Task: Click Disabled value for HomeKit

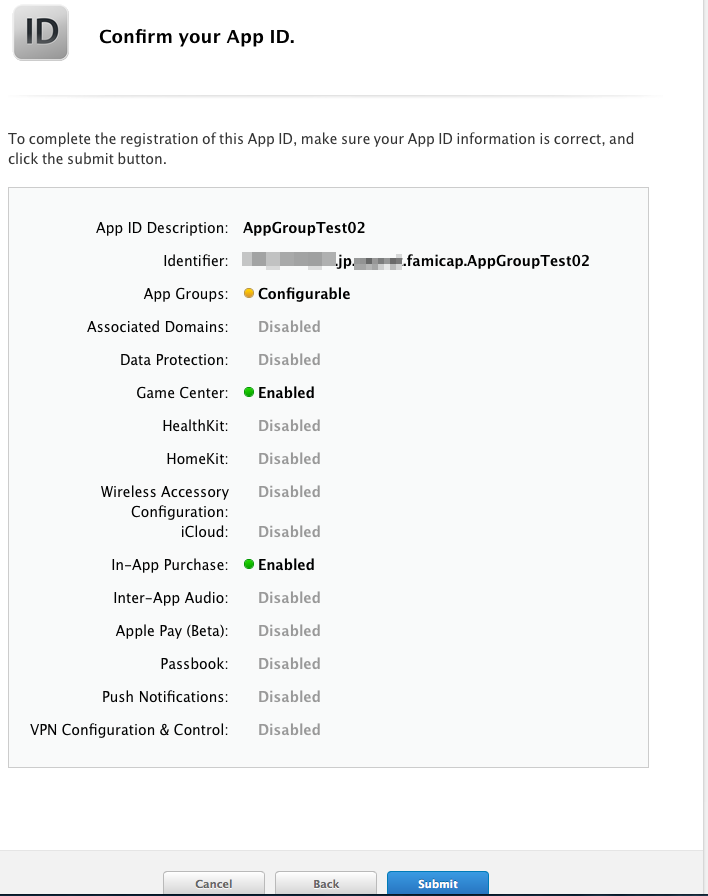Action: tap(289, 459)
